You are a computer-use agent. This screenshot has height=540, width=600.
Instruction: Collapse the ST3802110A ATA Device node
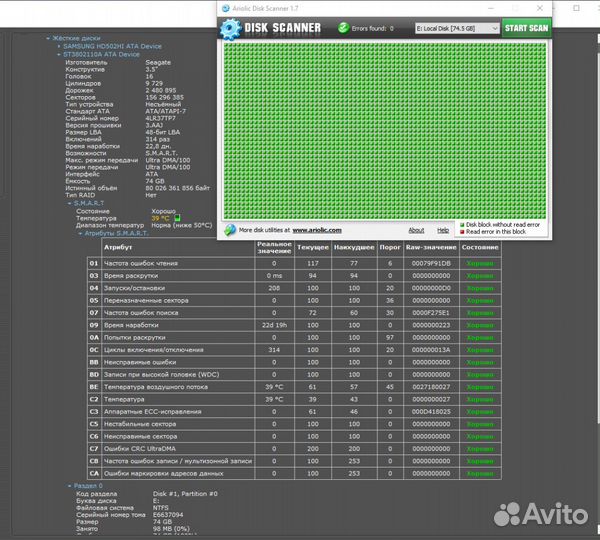pos(59,54)
